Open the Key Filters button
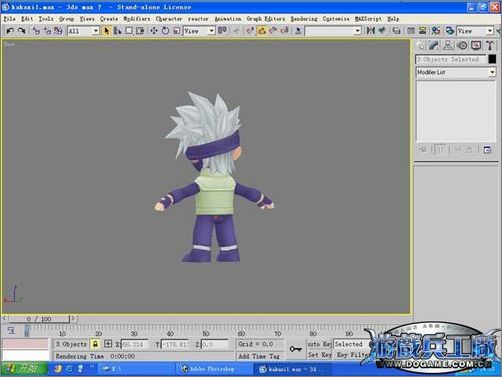The image size is (502, 377). (352, 355)
